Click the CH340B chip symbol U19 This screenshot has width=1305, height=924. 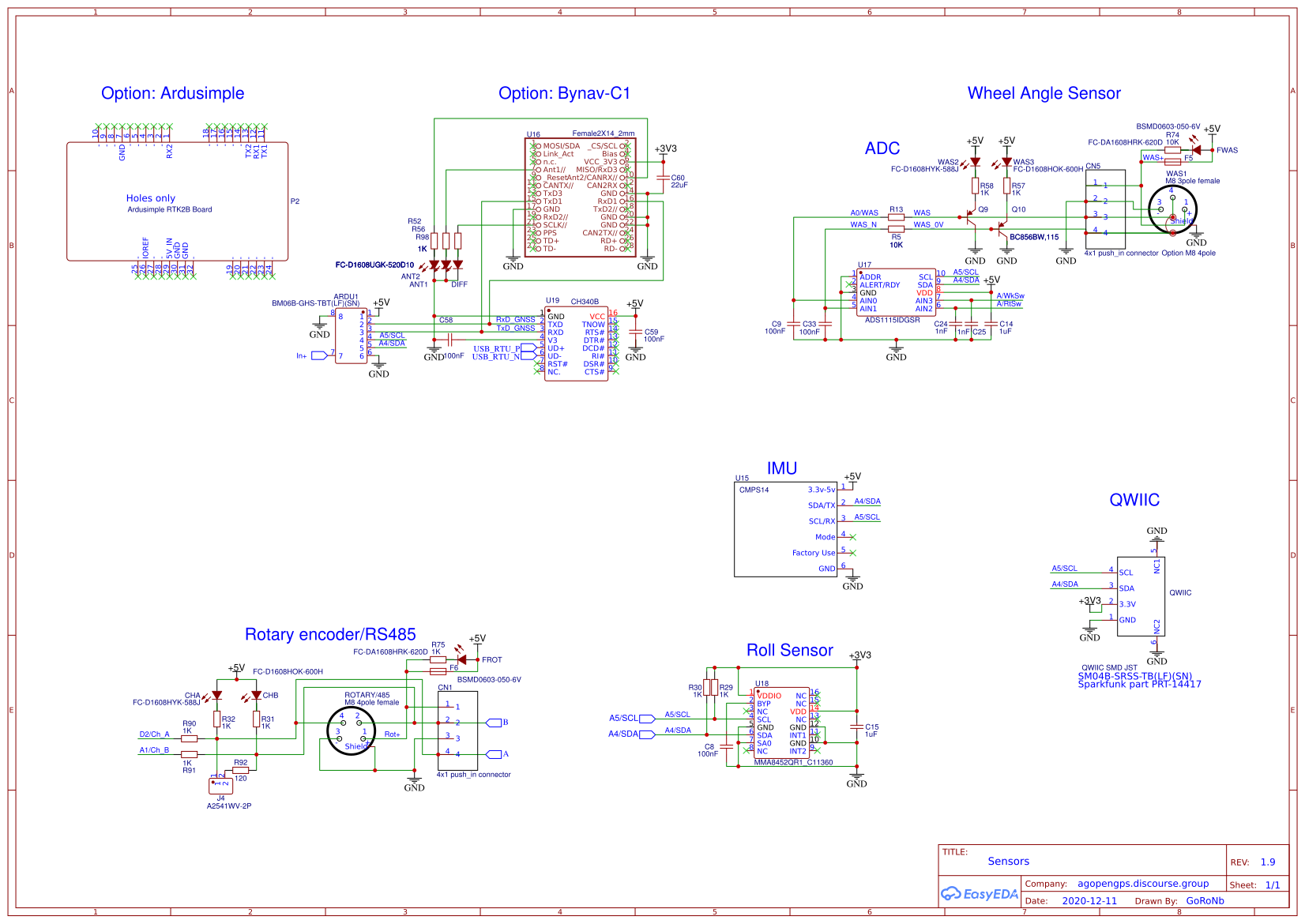coord(577,344)
